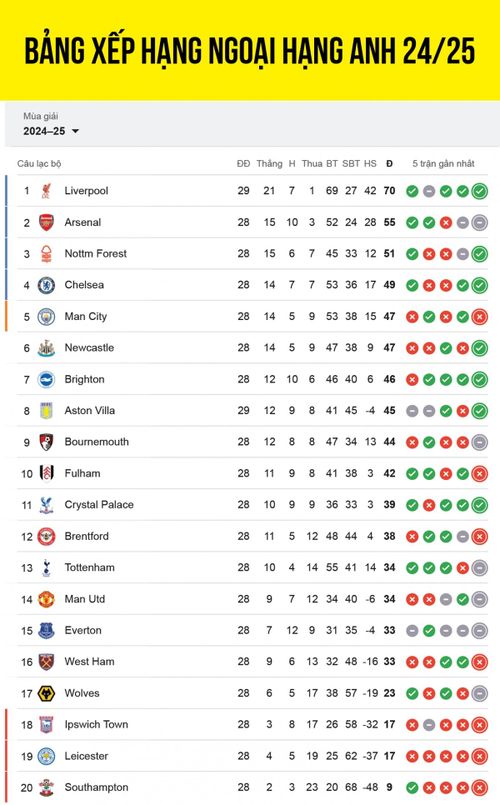
Task: Click the Man Utd club crest
Action: 46,599
